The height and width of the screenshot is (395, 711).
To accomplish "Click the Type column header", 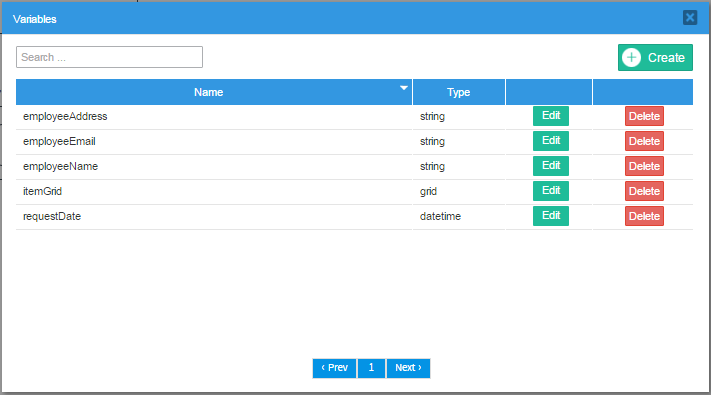I will click(459, 92).
